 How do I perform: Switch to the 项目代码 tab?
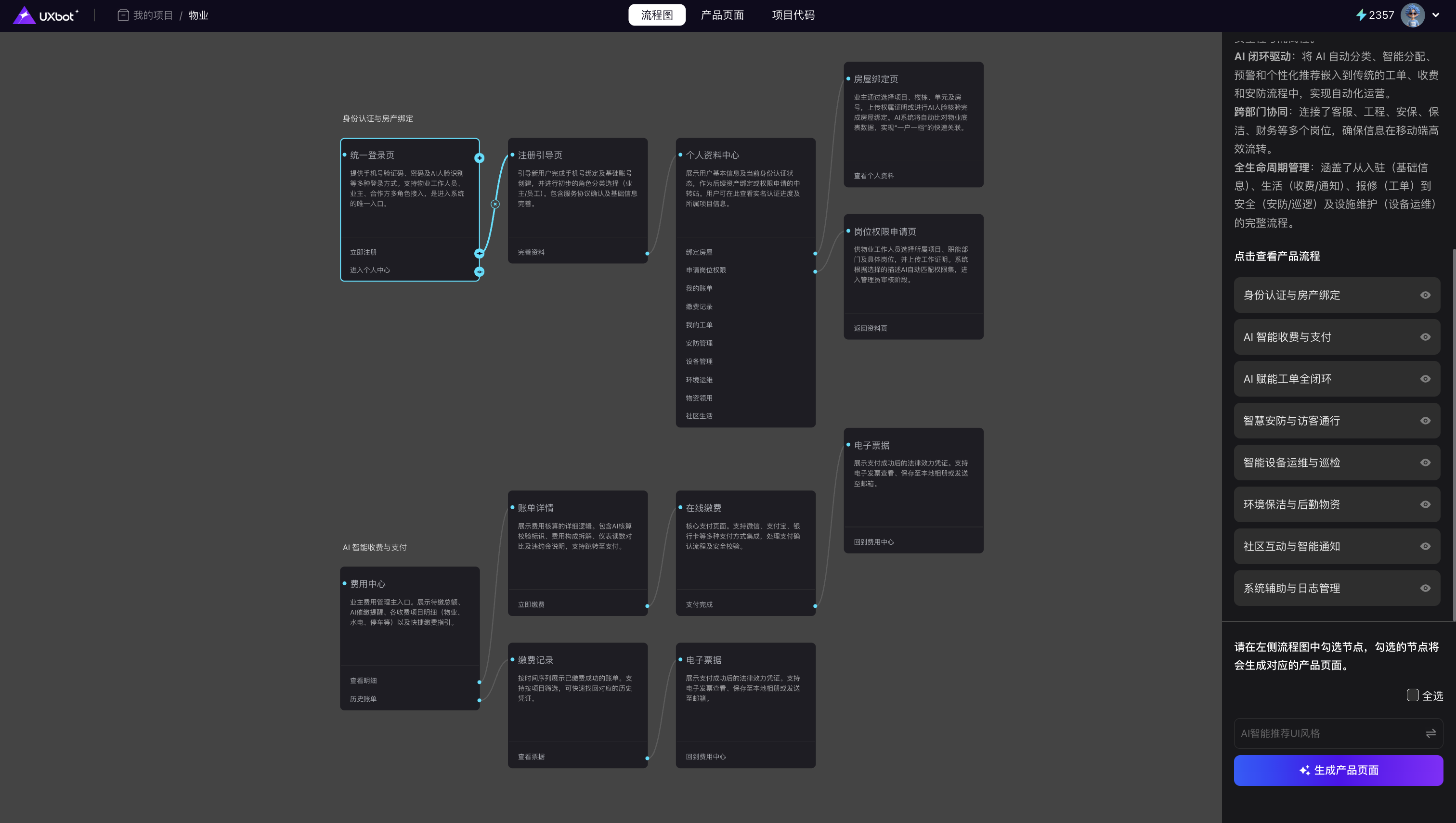pos(793,15)
